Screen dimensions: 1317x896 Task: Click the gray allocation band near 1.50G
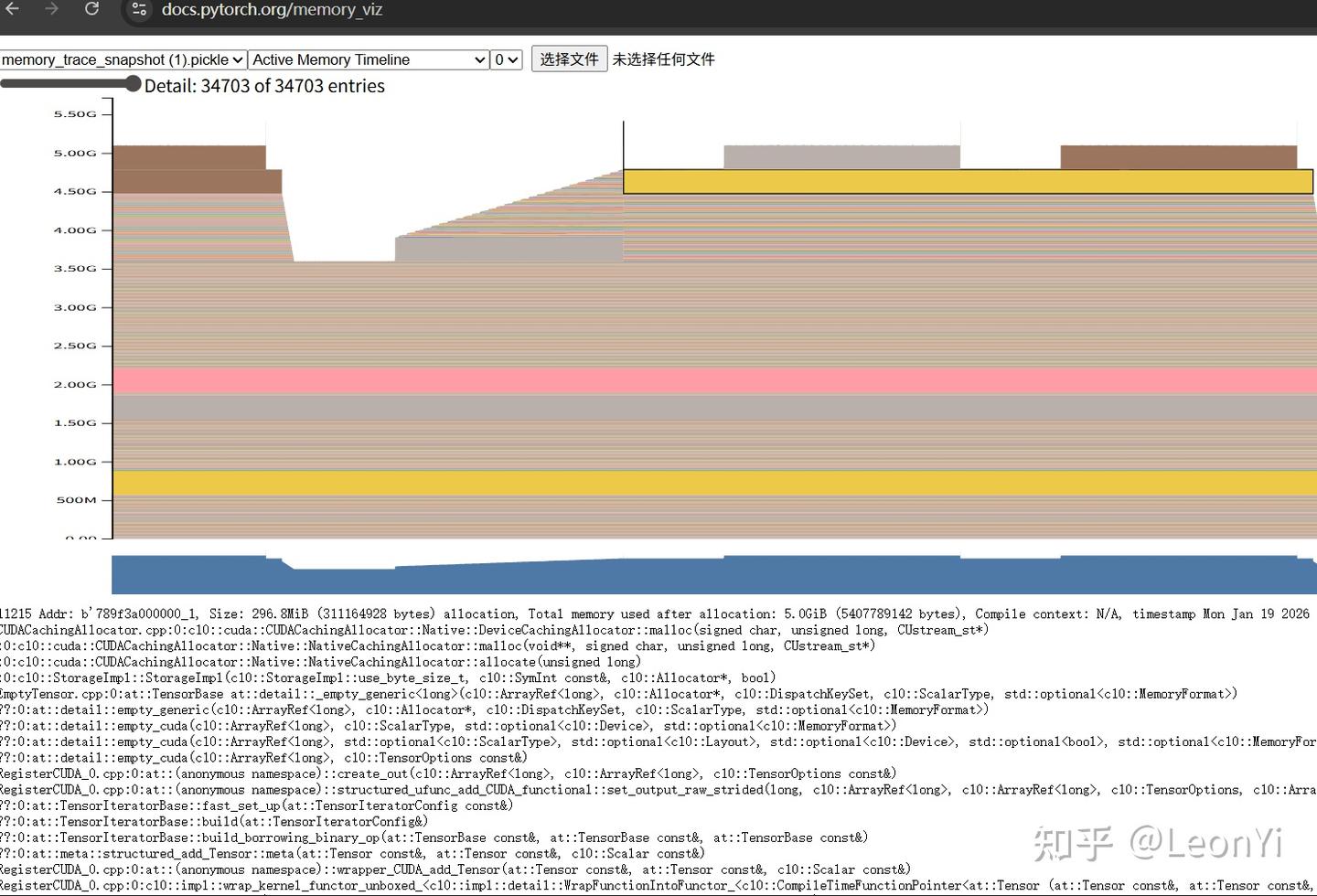pyautogui.click(x=713, y=407)
